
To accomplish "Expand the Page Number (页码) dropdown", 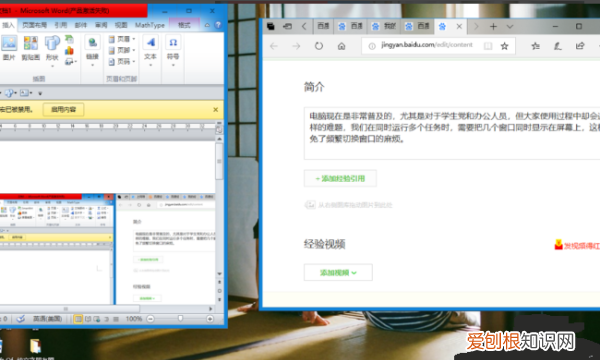I will pyautogui.click(x=122, y=61).
